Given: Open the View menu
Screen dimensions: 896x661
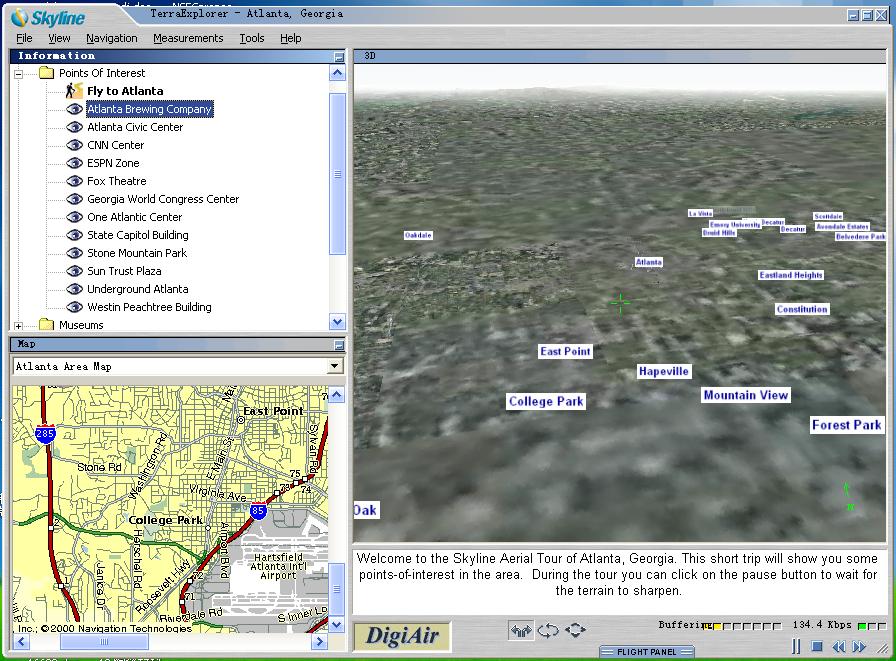Looking at the screenshot, I should [x=59, y=38].
